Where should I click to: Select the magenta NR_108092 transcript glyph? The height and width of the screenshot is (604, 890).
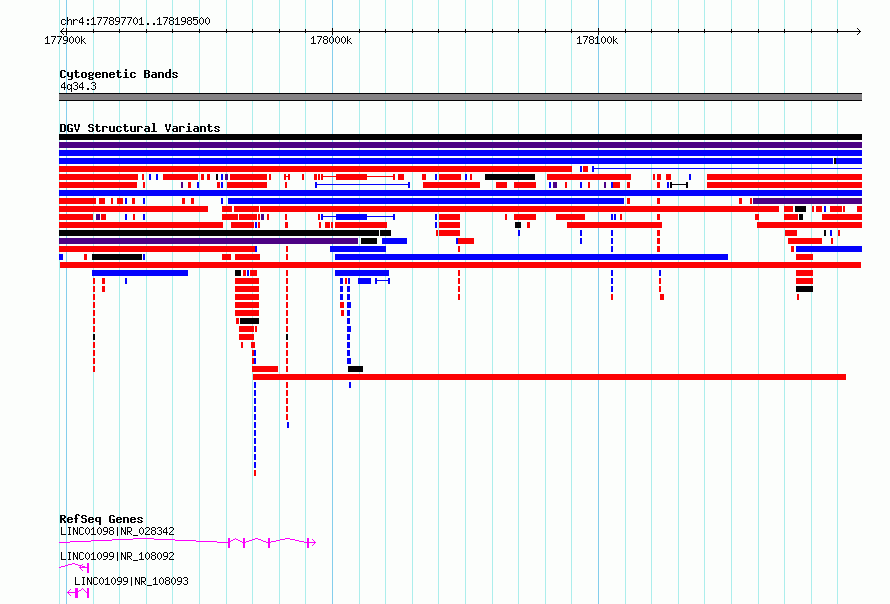click(74, 567)
